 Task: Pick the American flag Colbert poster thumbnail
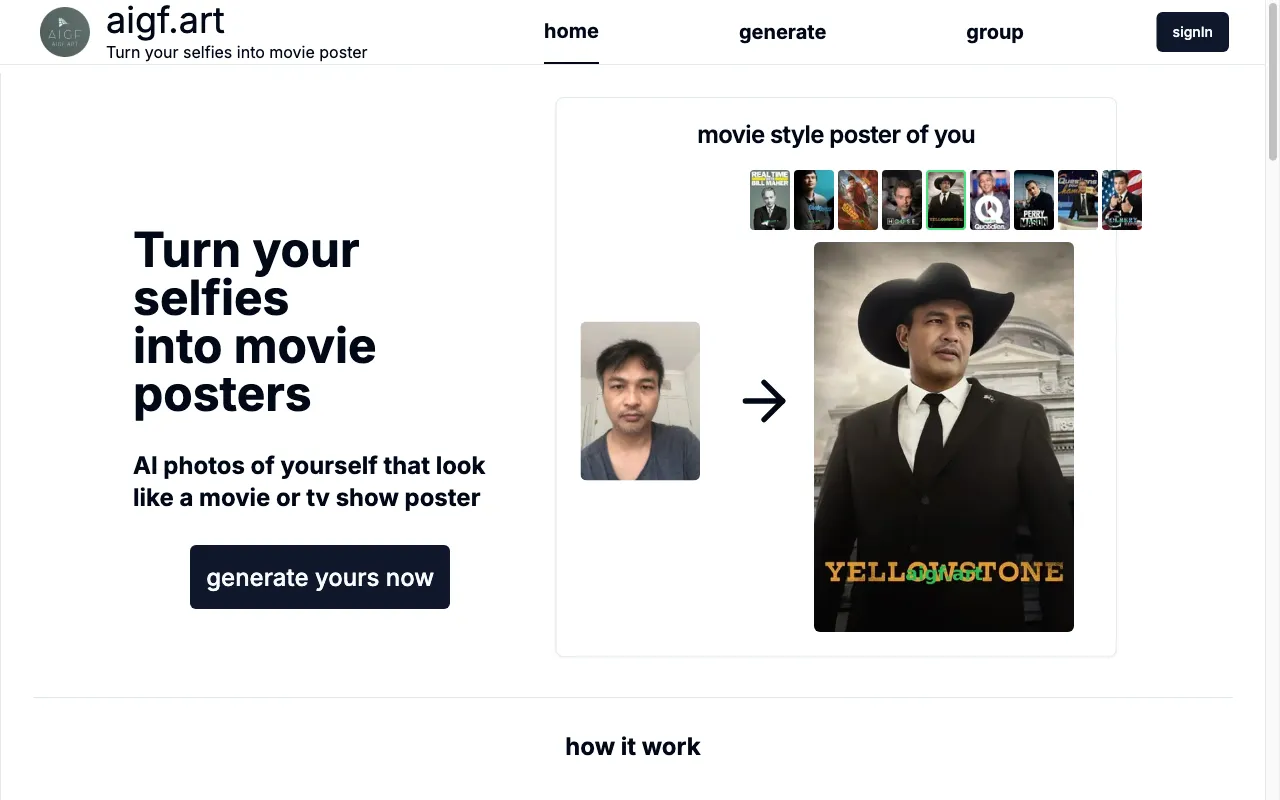coord(1122,200)
